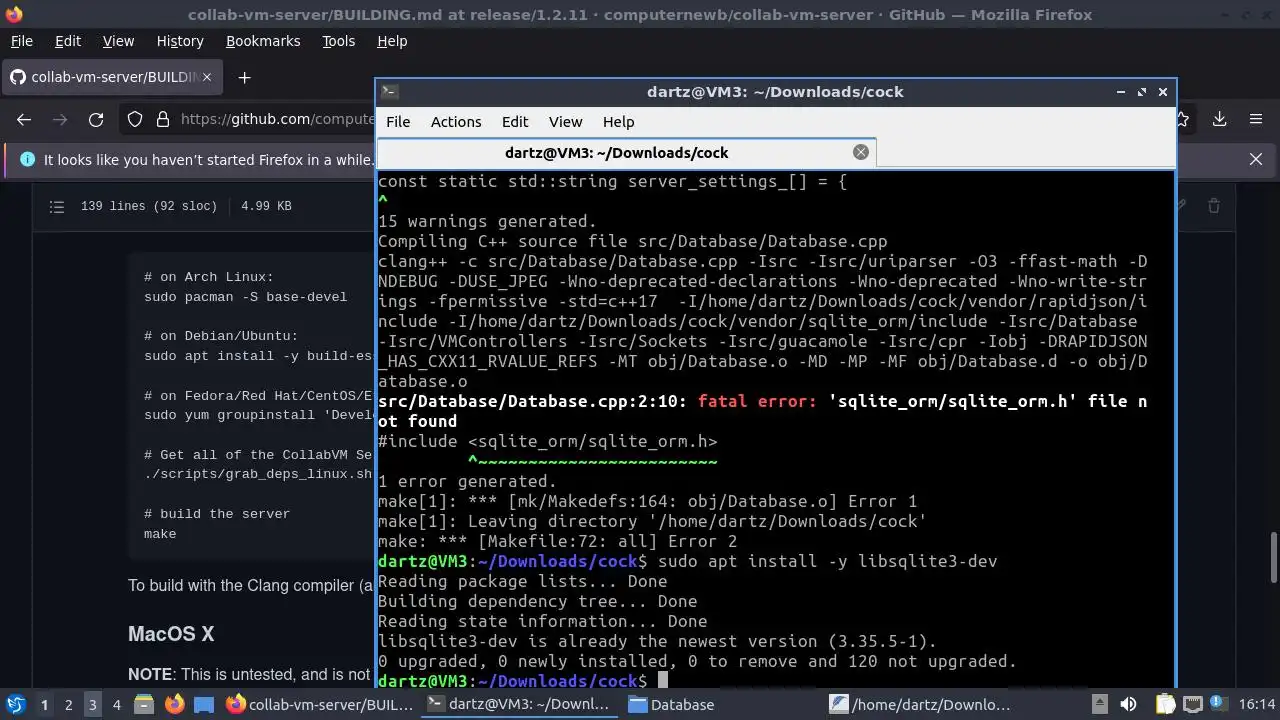This screenshot has width=1280, height=720.
Task: Open the Firefox History menu
Action: [180, 41]
